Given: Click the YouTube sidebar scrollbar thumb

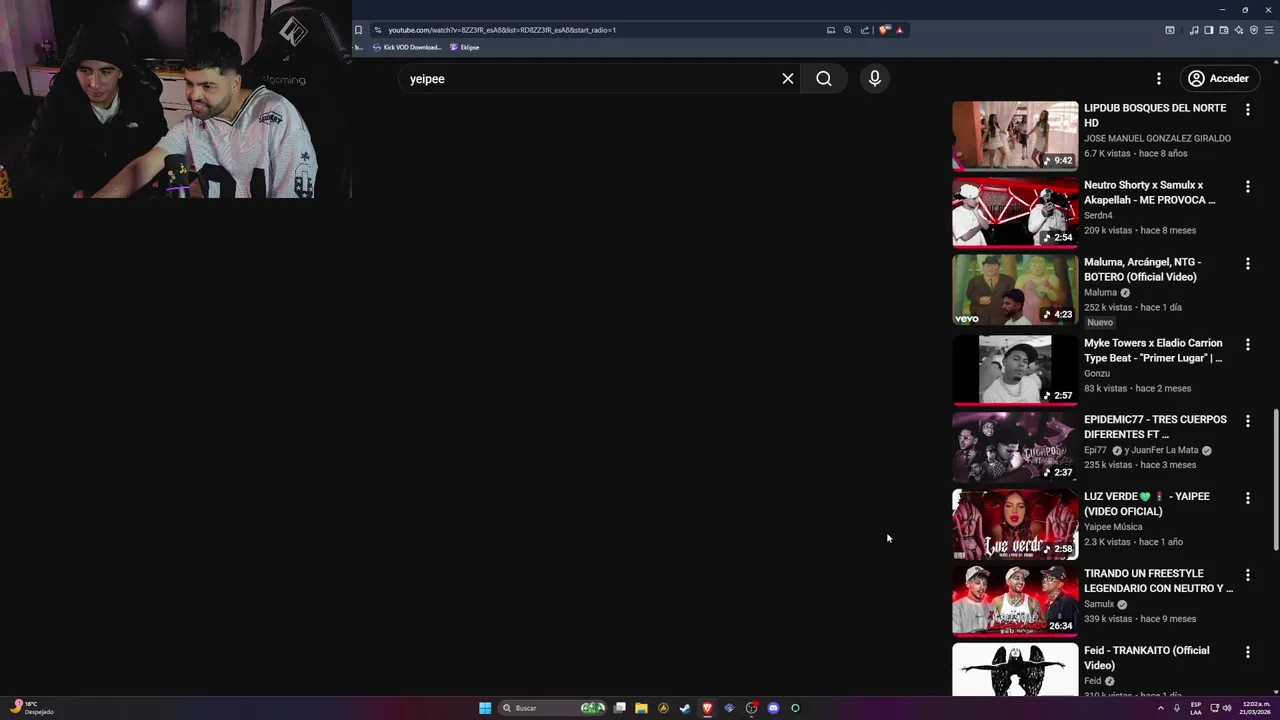Looking at the screenshot, I should (1275, 479).
